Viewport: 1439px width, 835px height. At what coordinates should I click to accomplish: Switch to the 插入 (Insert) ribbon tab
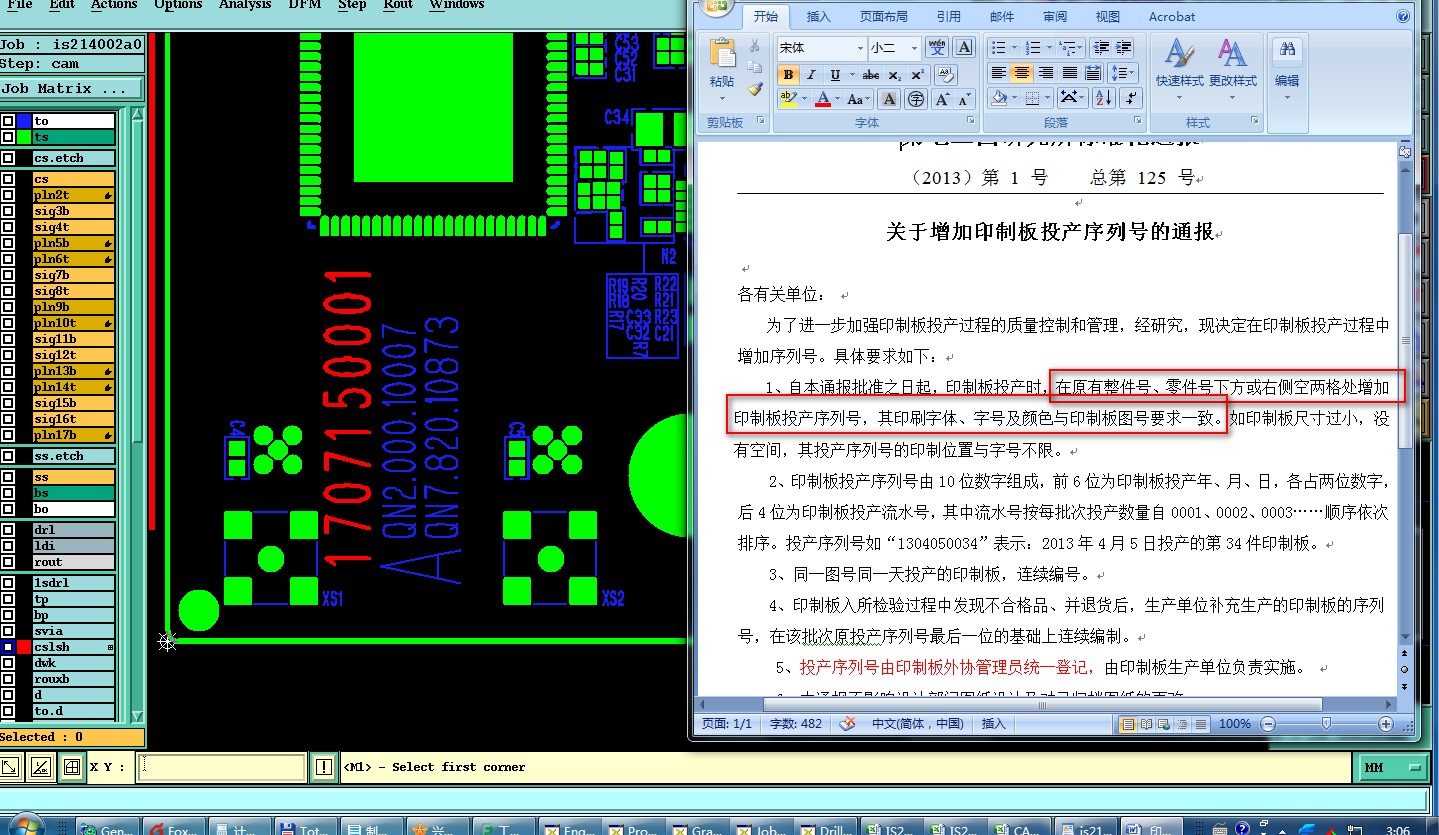818,17
